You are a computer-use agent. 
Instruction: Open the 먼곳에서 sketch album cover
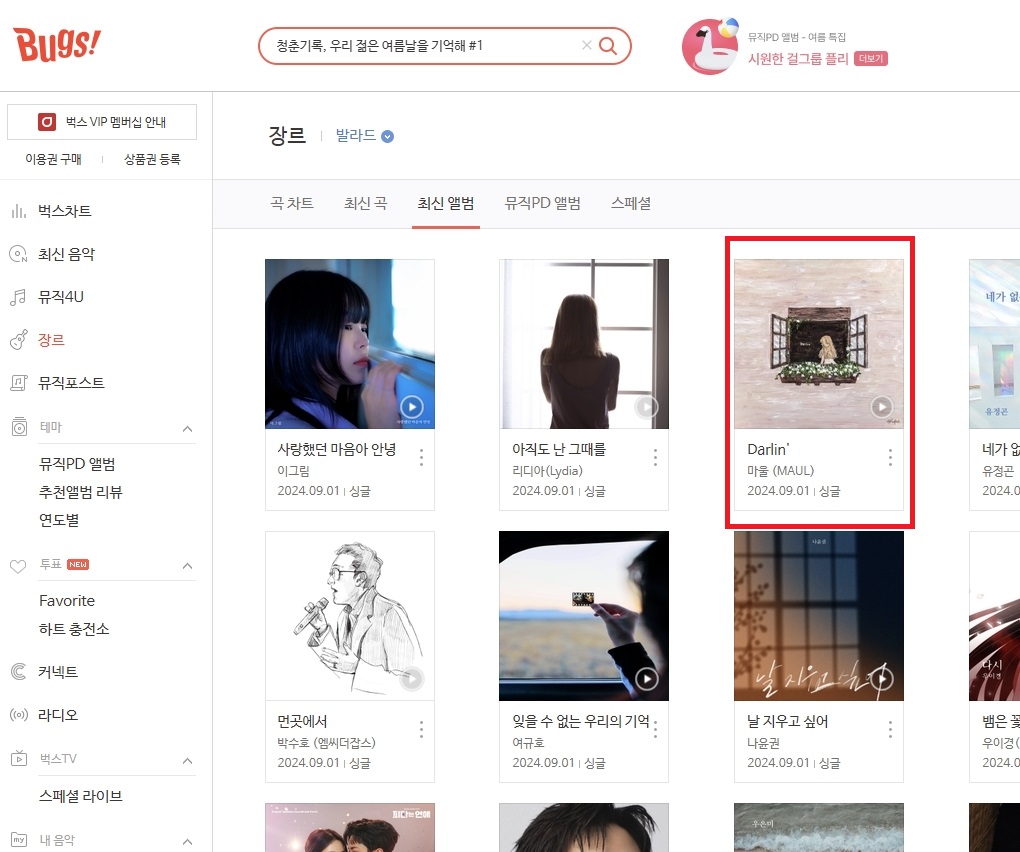(x=350, y=616)
